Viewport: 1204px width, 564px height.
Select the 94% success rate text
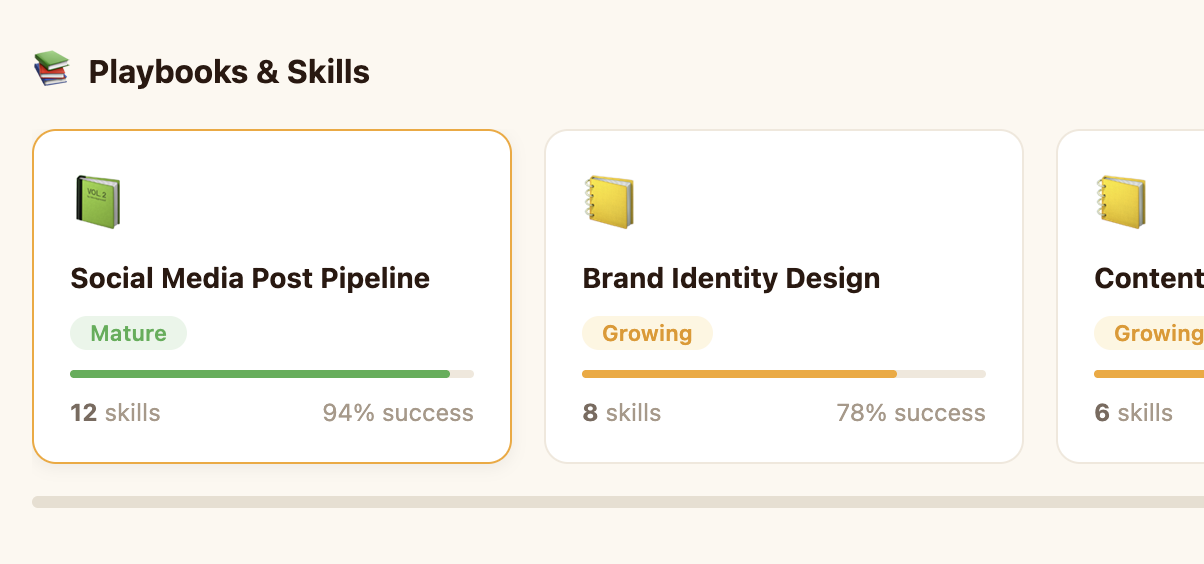coord(397,413)
